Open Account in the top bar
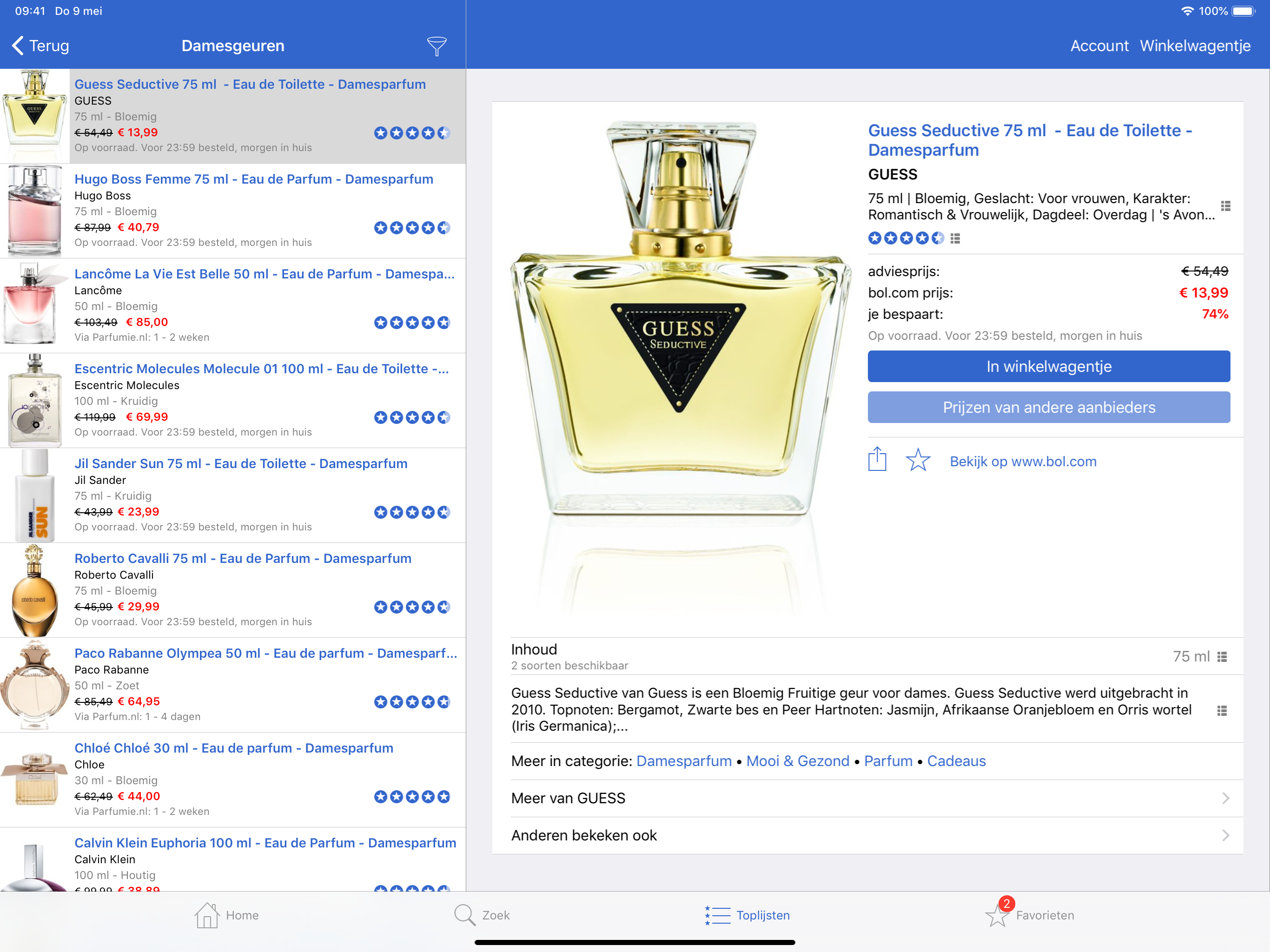Screen dimensions: 1270x952 pyautogui.click(x=1099, y=46)
